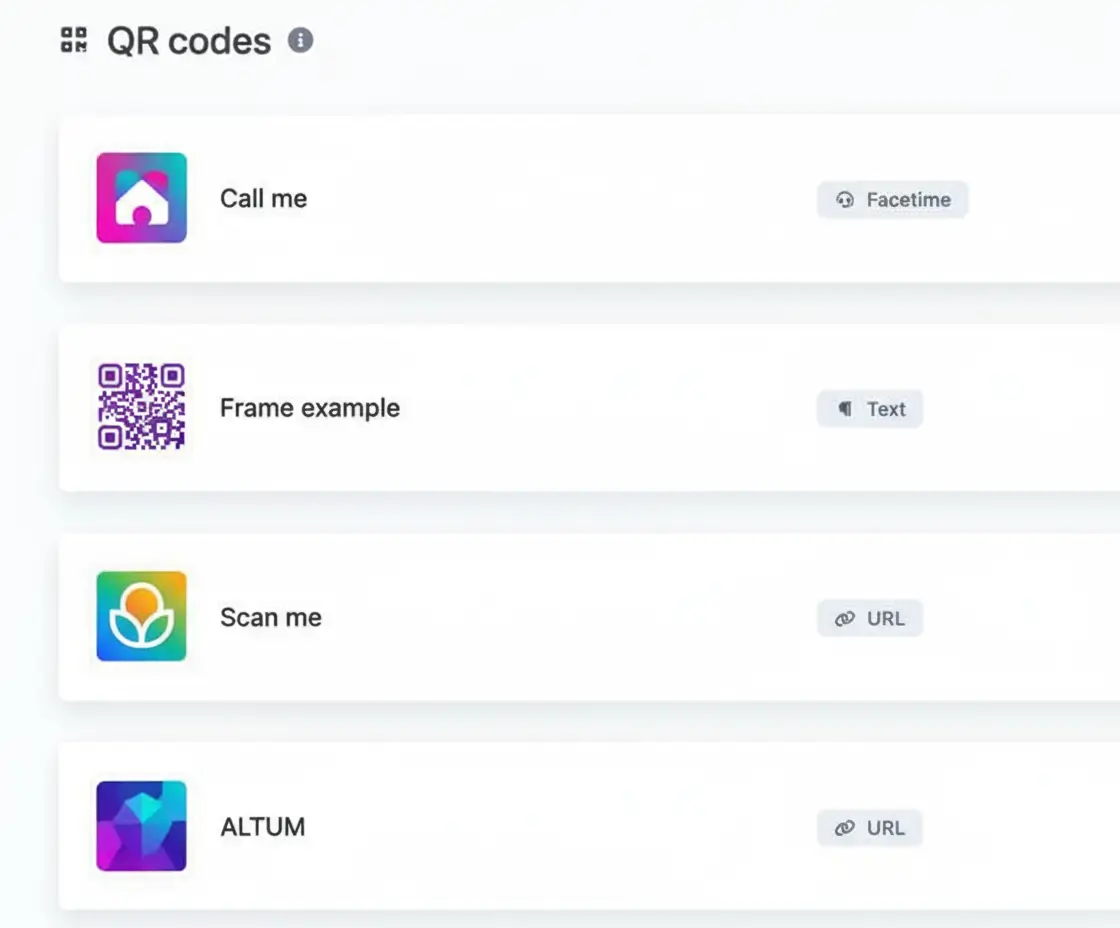1120x928 pixels.
Task: Click the Facetime type badge on Call me
Action: (892, 200)
